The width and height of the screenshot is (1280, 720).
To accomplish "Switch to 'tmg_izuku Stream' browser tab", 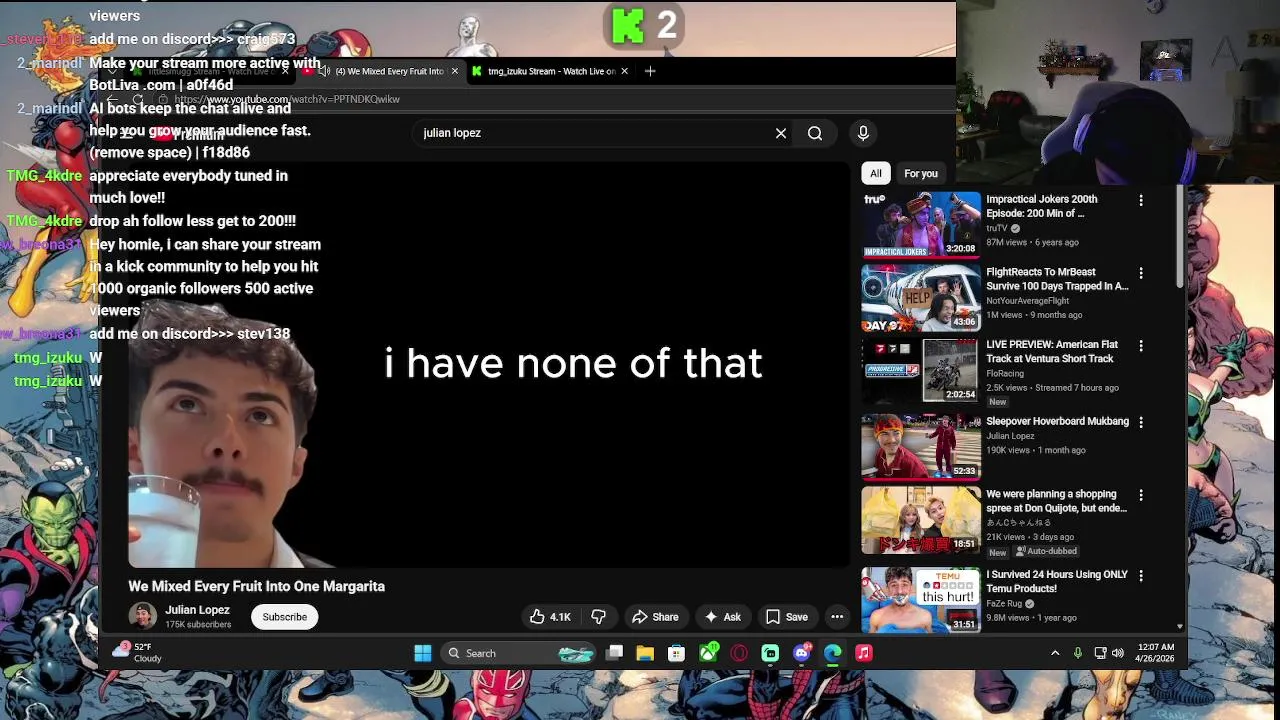I will (x=551, y=71).
